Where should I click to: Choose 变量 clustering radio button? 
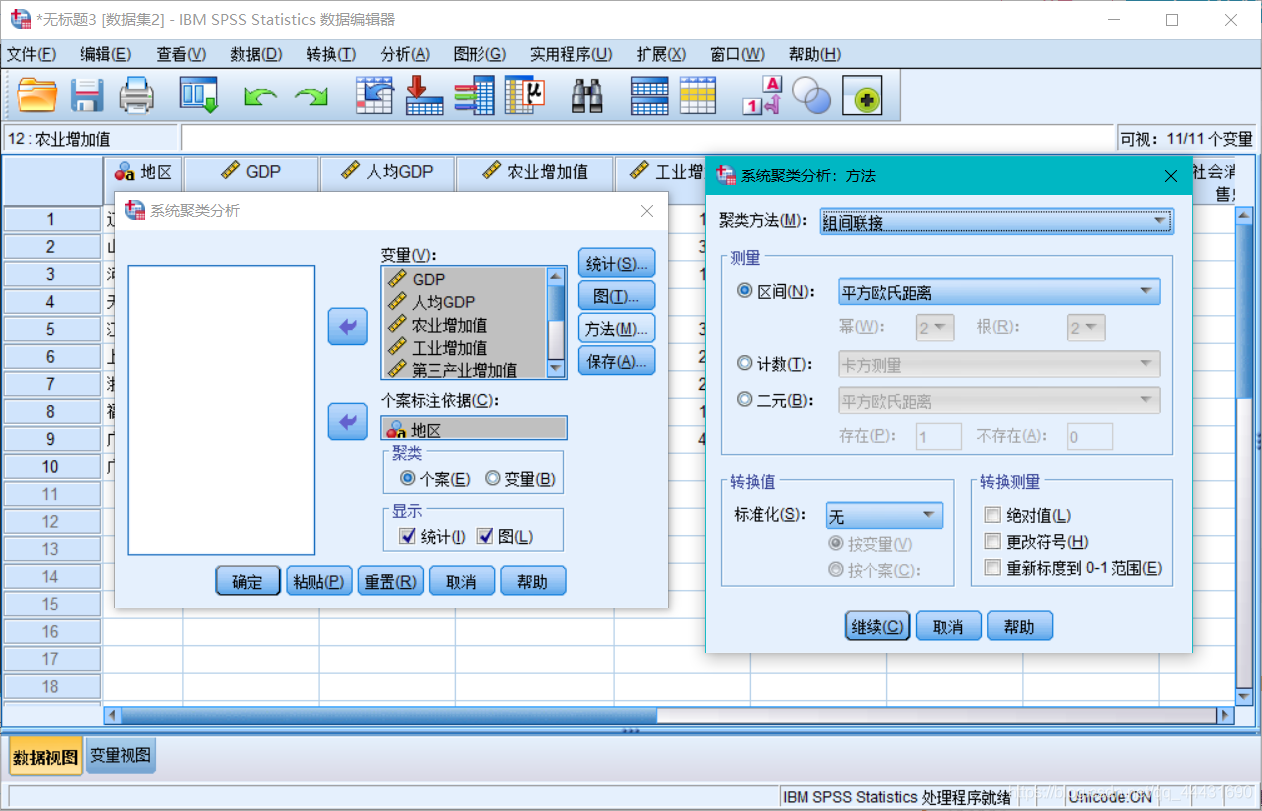coord(492,479)
